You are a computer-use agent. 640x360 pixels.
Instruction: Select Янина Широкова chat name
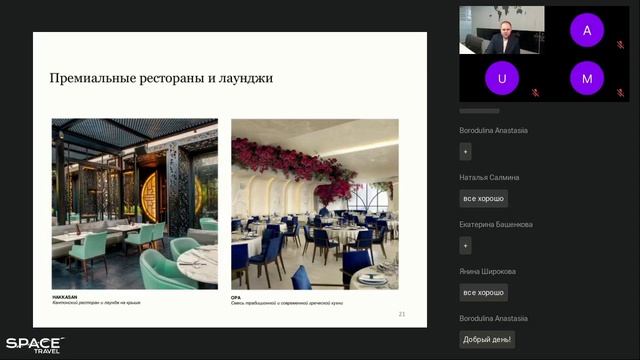(487, 271)
